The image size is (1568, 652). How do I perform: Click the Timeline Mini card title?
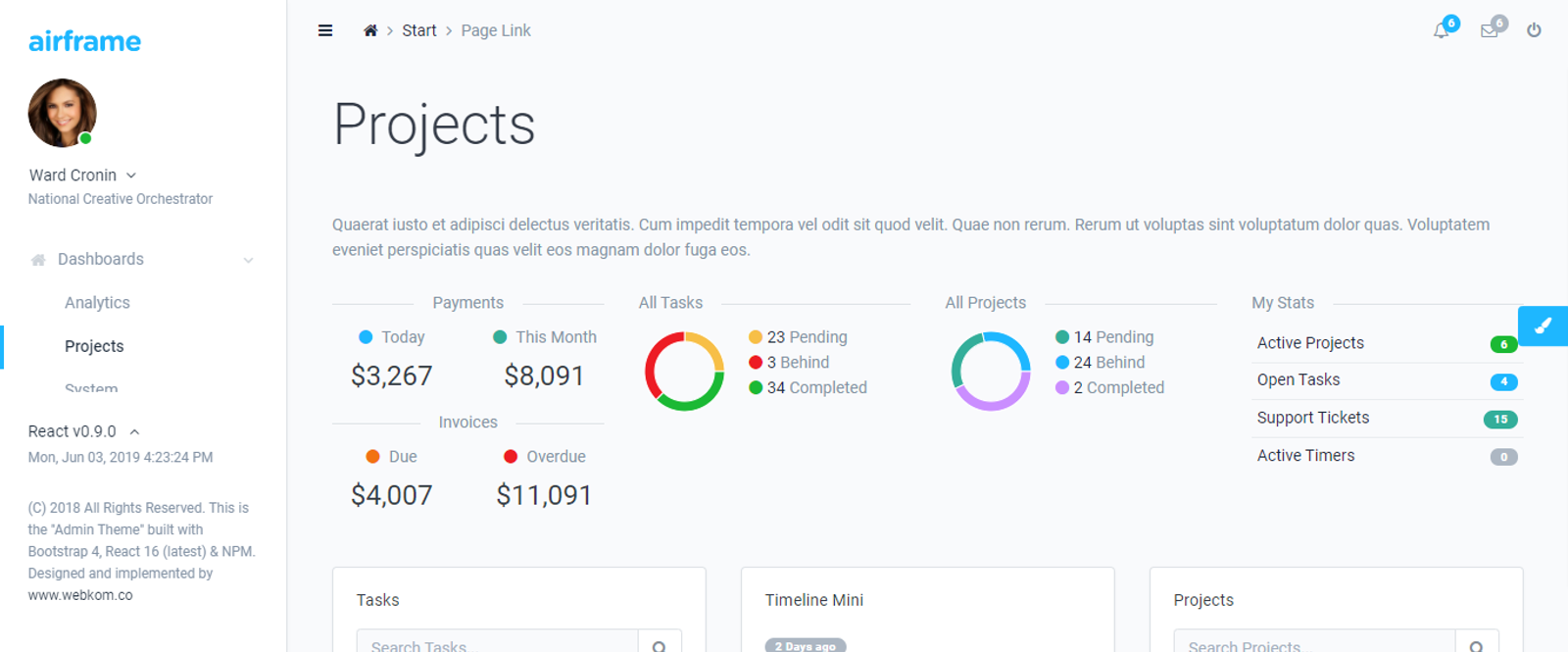click(814, 600)
